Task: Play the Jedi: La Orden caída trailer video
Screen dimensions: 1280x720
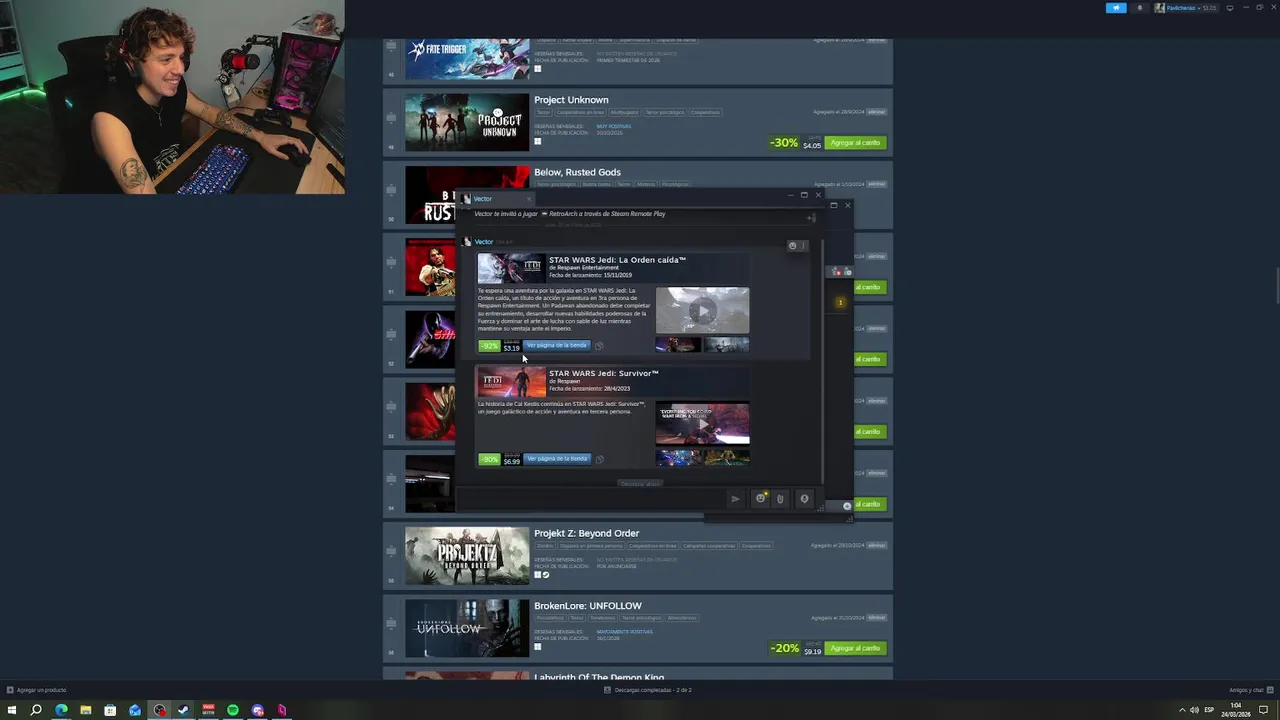Action: (702, 310)
